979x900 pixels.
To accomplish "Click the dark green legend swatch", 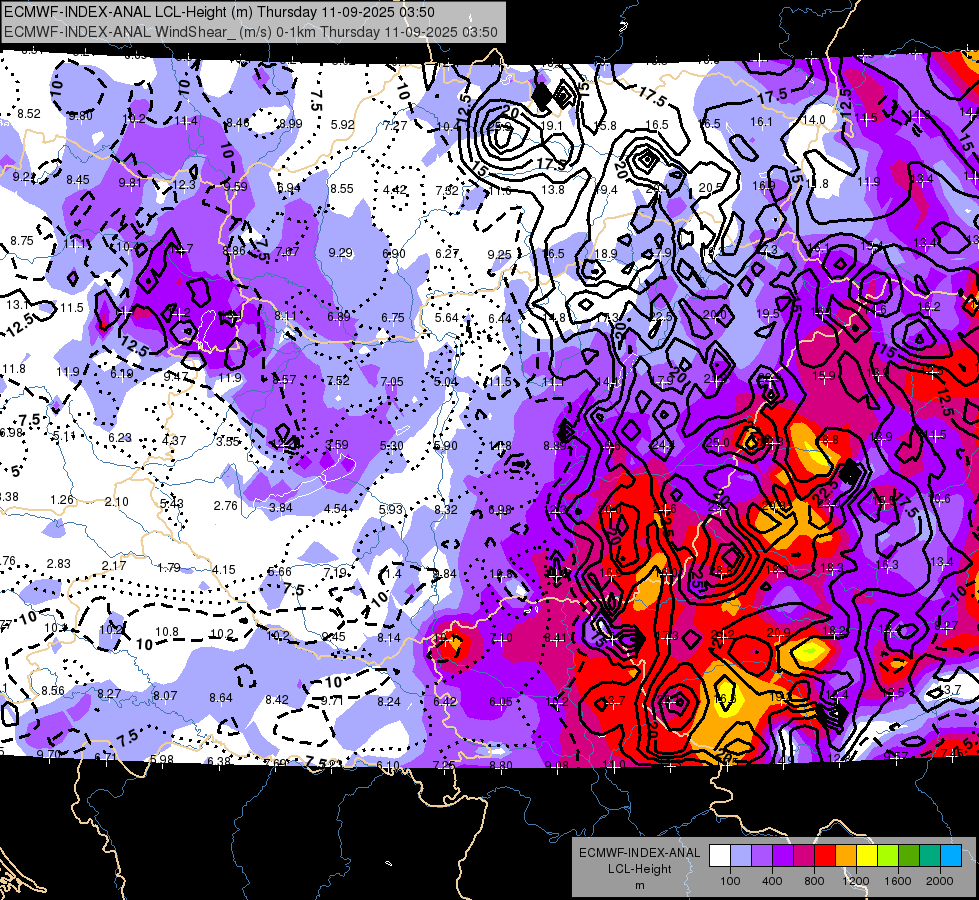I will tap(909, 856).
